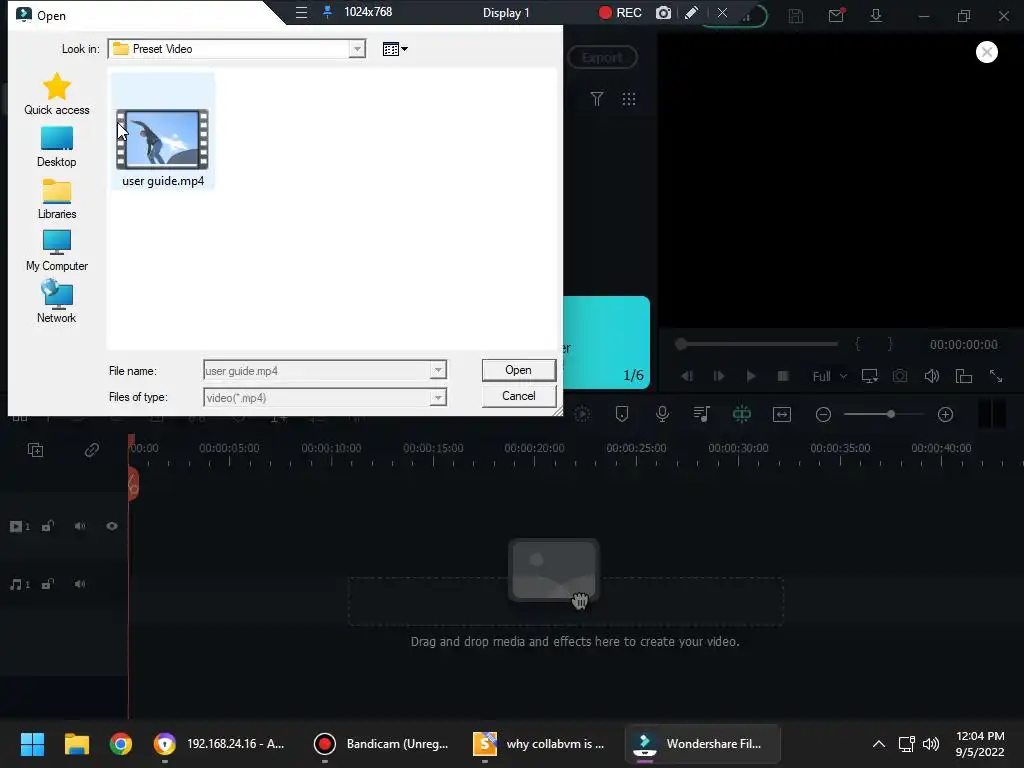Play the preview with frame-step forward button
The height and width of the screenshot is (768, 1024).
click(718, 376)
